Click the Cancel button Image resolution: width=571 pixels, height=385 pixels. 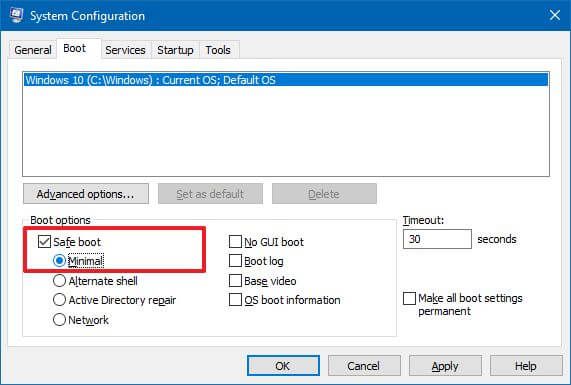point(364,365)
